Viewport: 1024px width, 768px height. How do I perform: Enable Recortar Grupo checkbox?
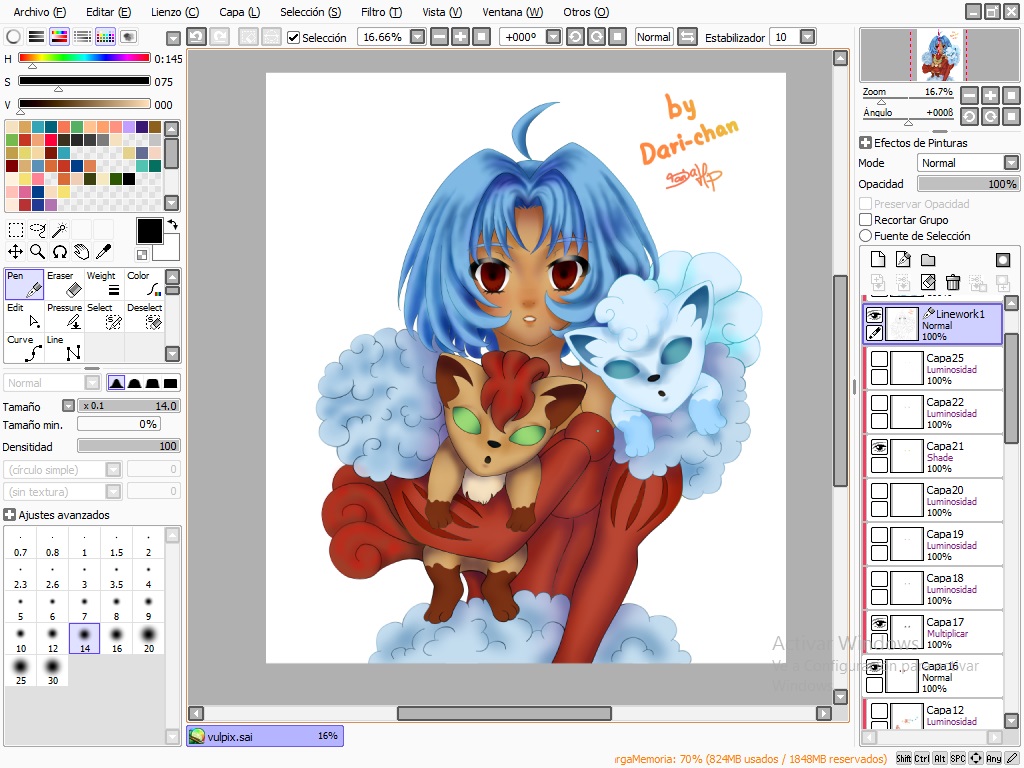(x=865, y=219)
